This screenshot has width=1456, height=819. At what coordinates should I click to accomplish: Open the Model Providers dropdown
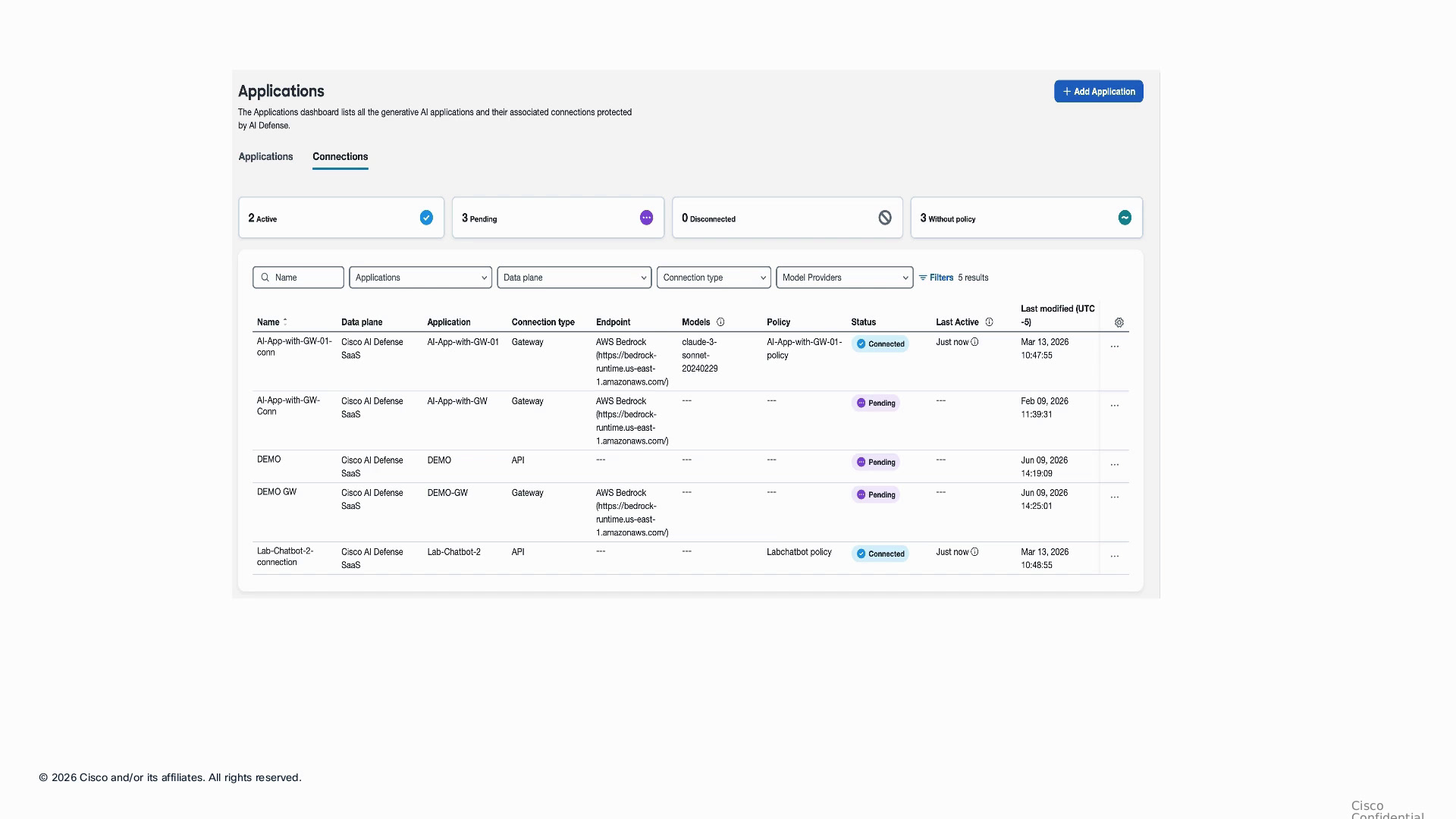click(844, 278)
